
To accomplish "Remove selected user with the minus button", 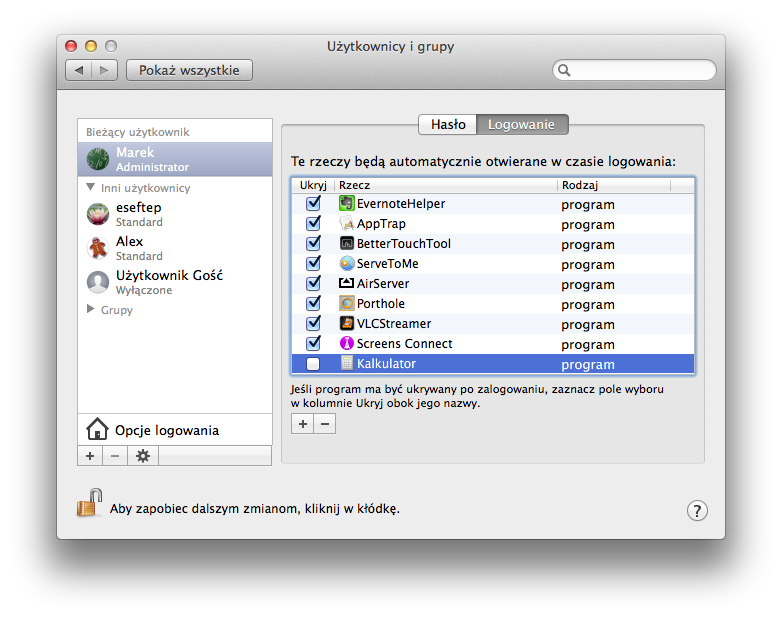I will [115, 456].
